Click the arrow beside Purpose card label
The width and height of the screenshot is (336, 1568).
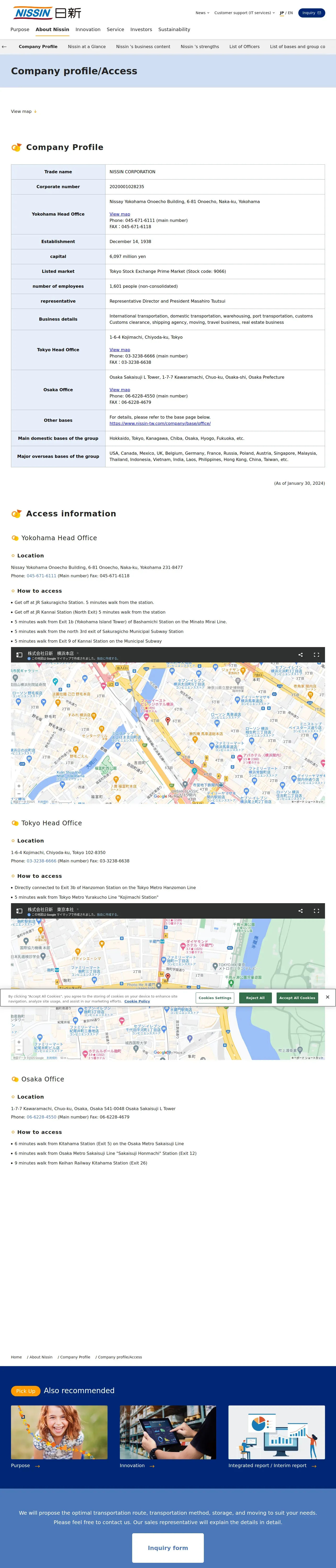[37, 1466]
